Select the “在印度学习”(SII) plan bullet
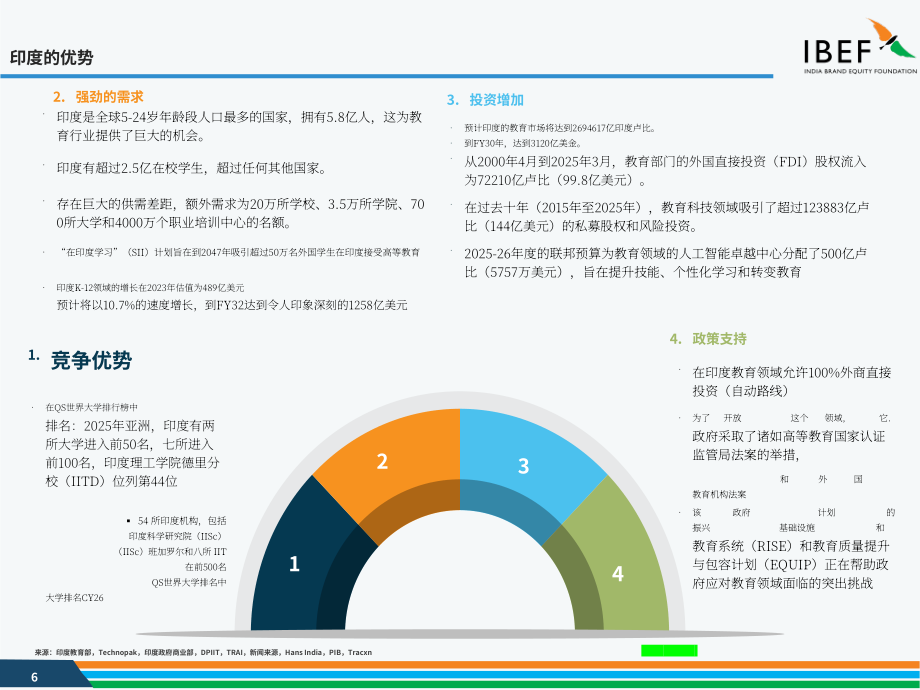 [x=240, y=252]
